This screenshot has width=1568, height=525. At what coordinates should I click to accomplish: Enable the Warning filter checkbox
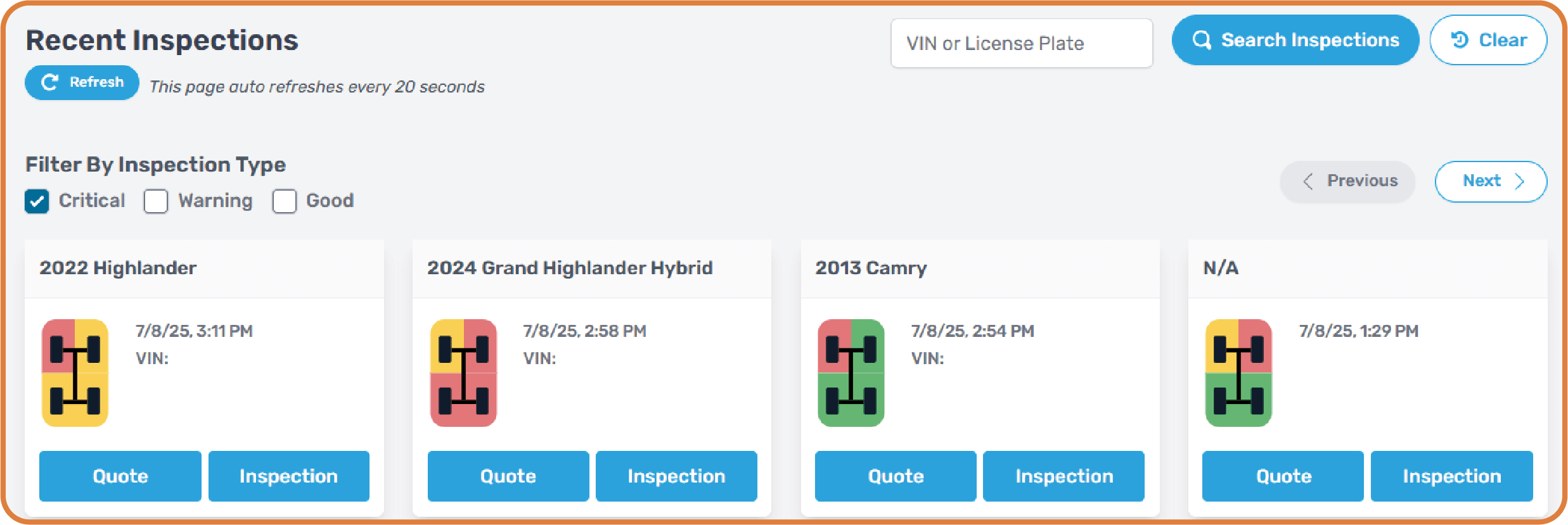click(x=156, y=201)
